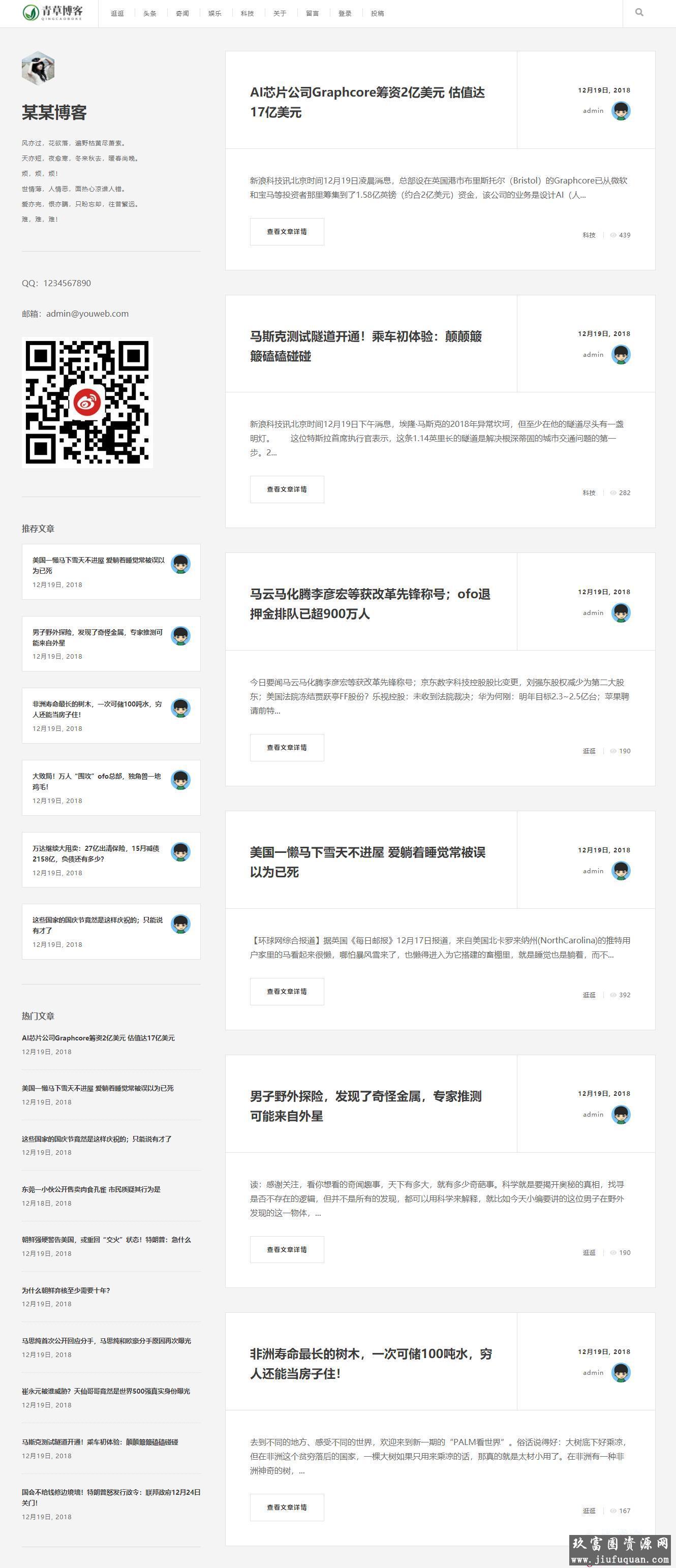Open the 投稿 submission link in navigation
676x1568 pixels.
(x=377, y=13)
